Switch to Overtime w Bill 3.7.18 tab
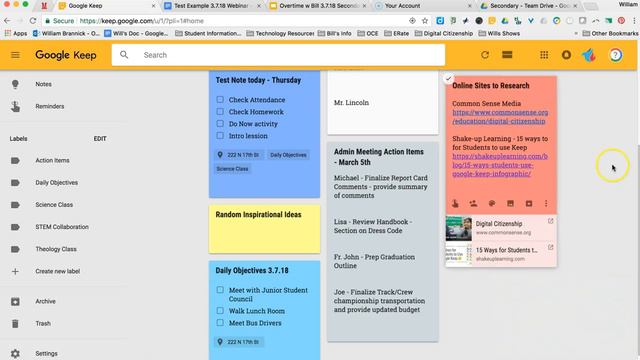 click(x=318, y=6)
